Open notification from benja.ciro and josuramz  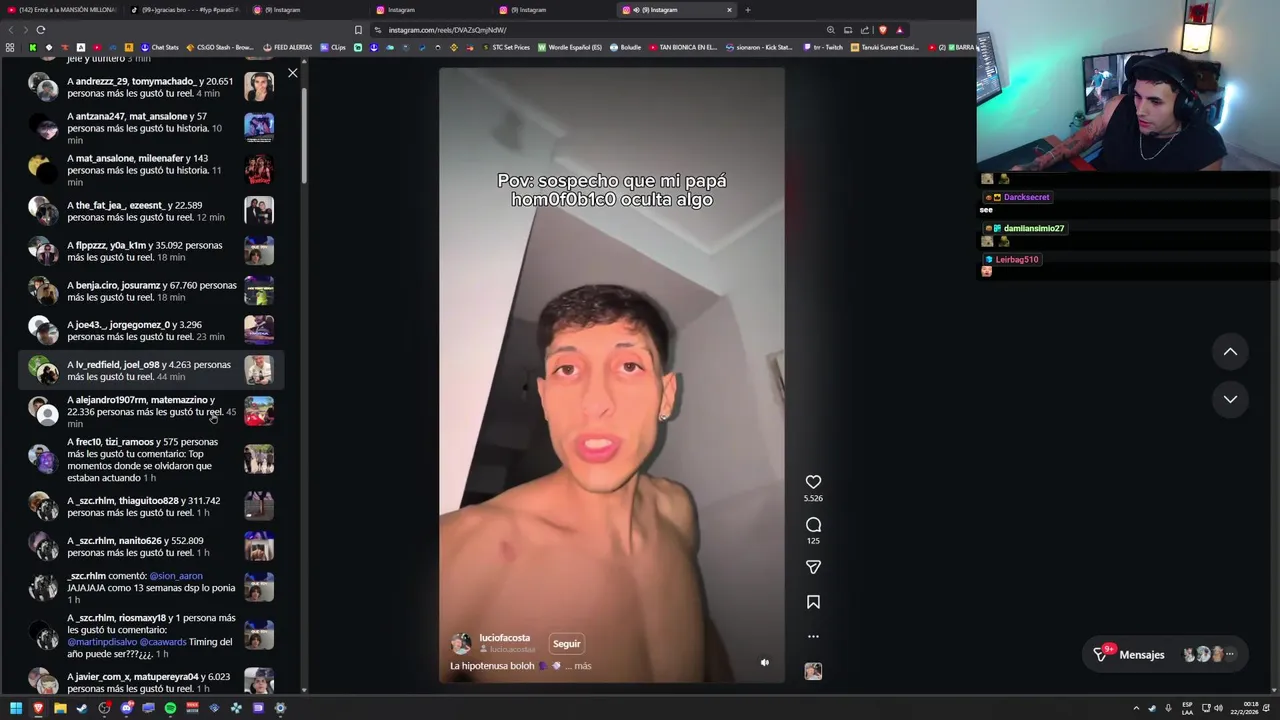click(x=150, y=291)
